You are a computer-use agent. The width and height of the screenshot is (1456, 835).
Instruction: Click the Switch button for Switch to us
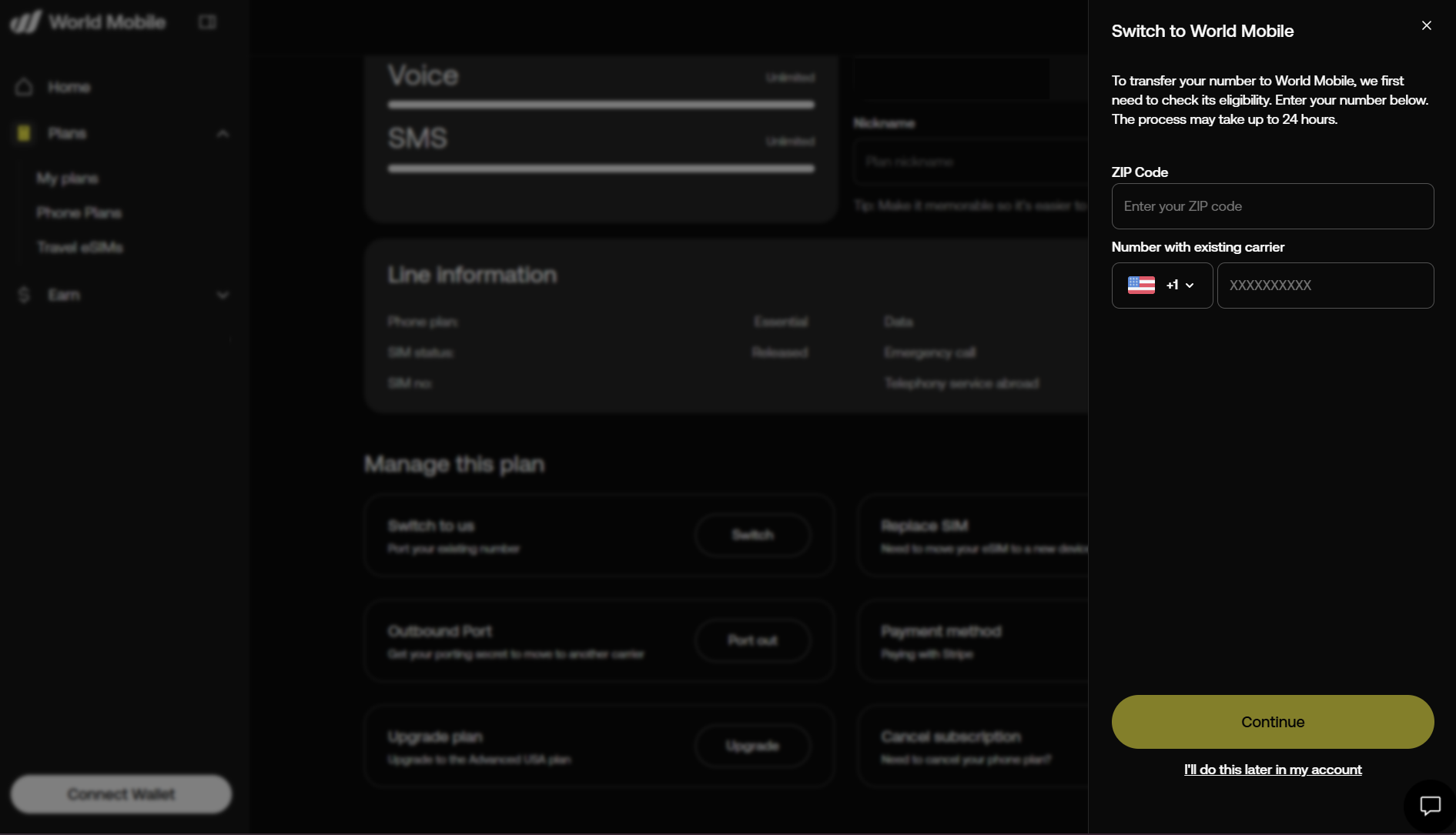pyautogui.click(x=752, y=535)
